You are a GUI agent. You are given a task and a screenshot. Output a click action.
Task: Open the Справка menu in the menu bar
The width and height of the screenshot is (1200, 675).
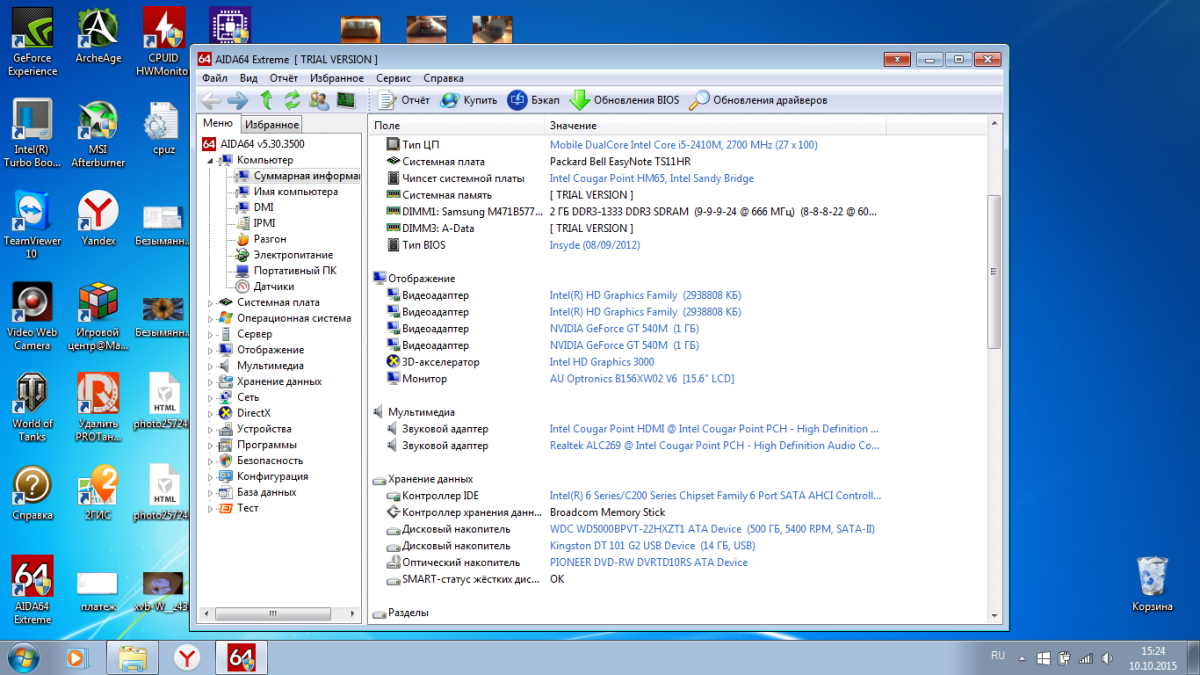click(443, 78)
